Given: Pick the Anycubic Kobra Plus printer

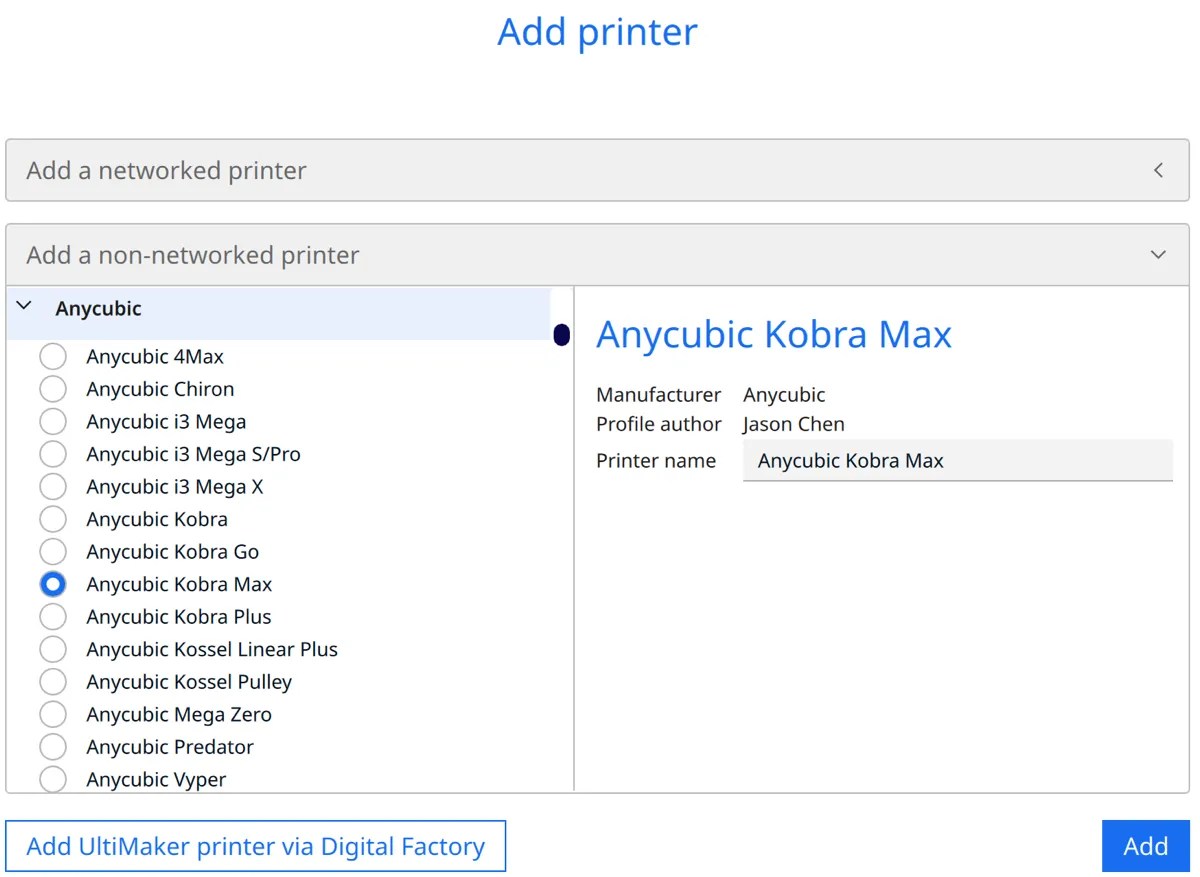Looking at the screenshot, I should (53, 616).
